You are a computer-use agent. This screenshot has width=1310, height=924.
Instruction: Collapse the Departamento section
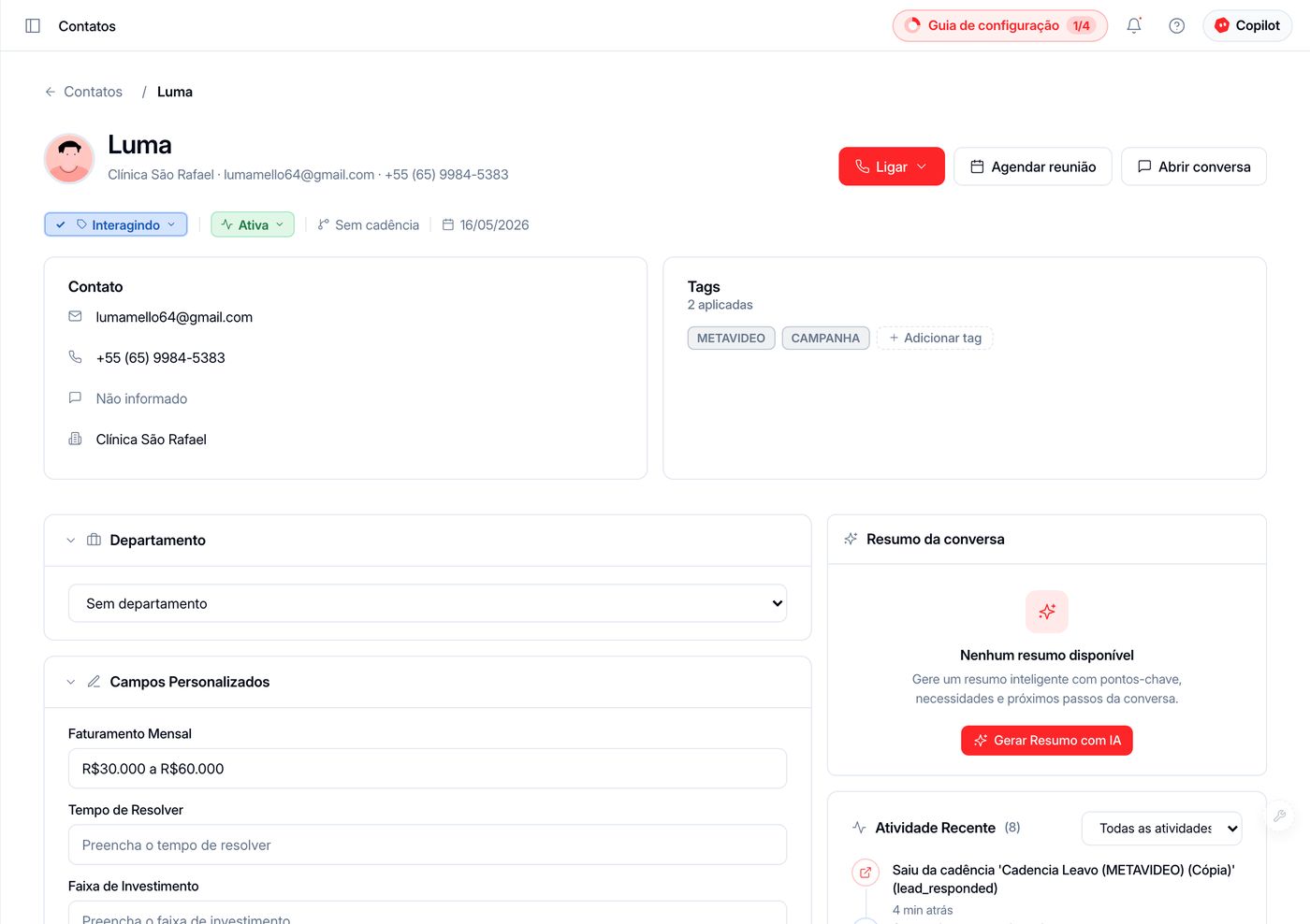pos(71,541)
